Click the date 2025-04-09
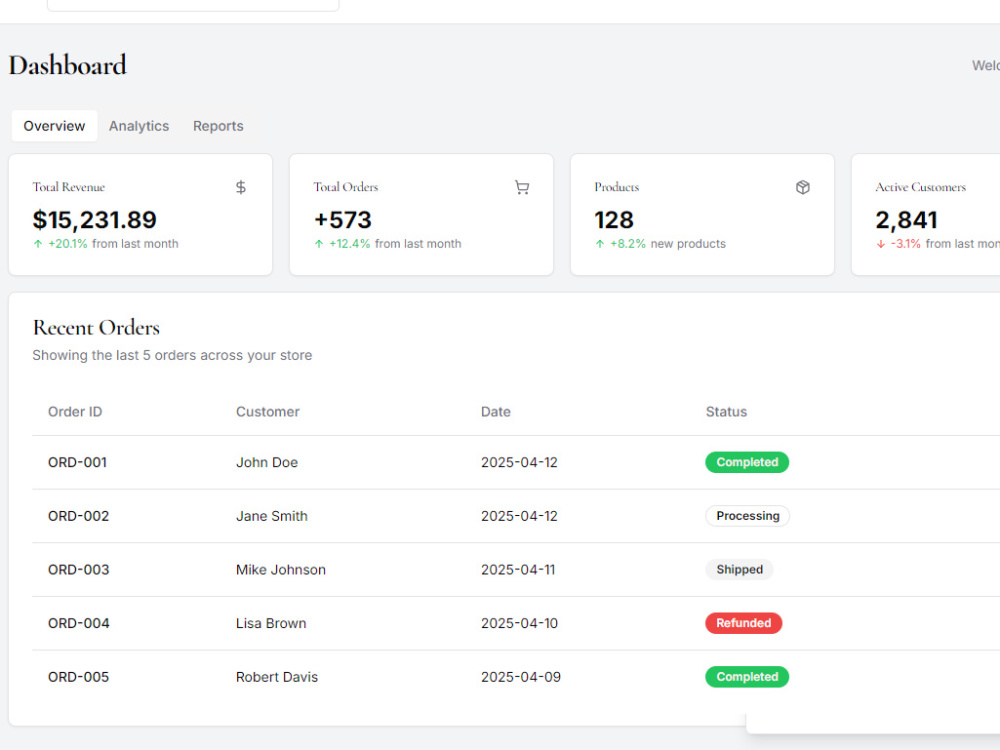Screen dimensions: 1000x750 point(520,676)
